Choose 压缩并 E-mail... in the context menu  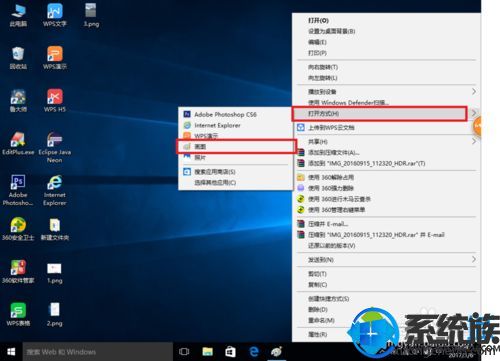point(387,224)
